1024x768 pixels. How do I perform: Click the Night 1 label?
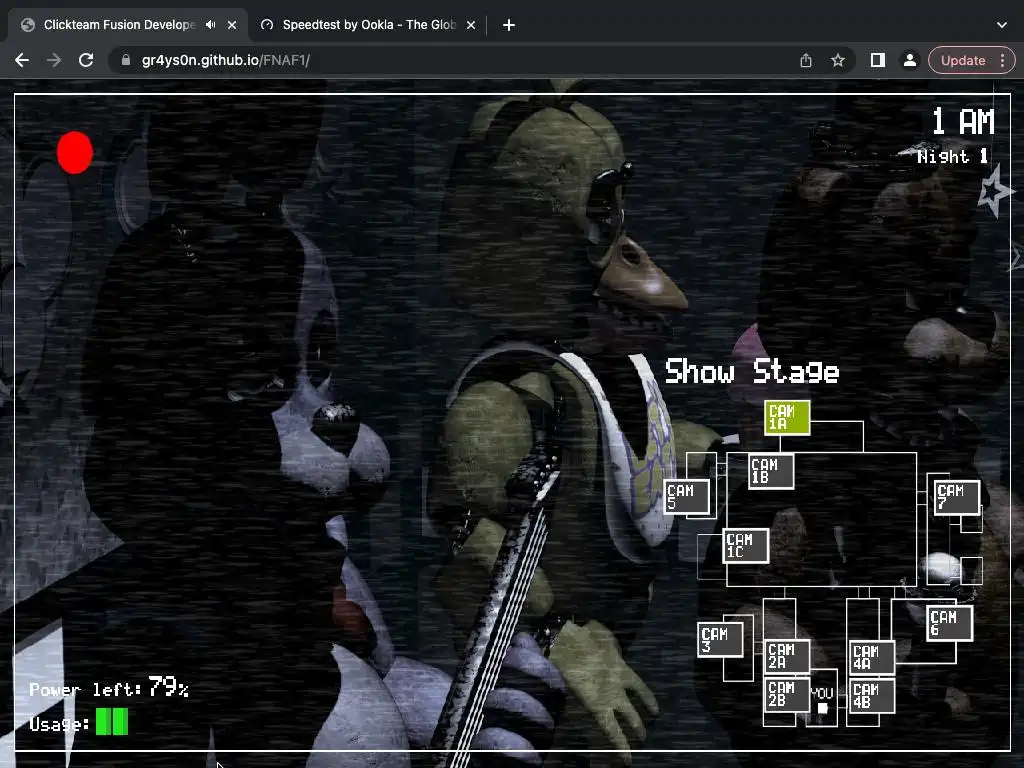953,157
